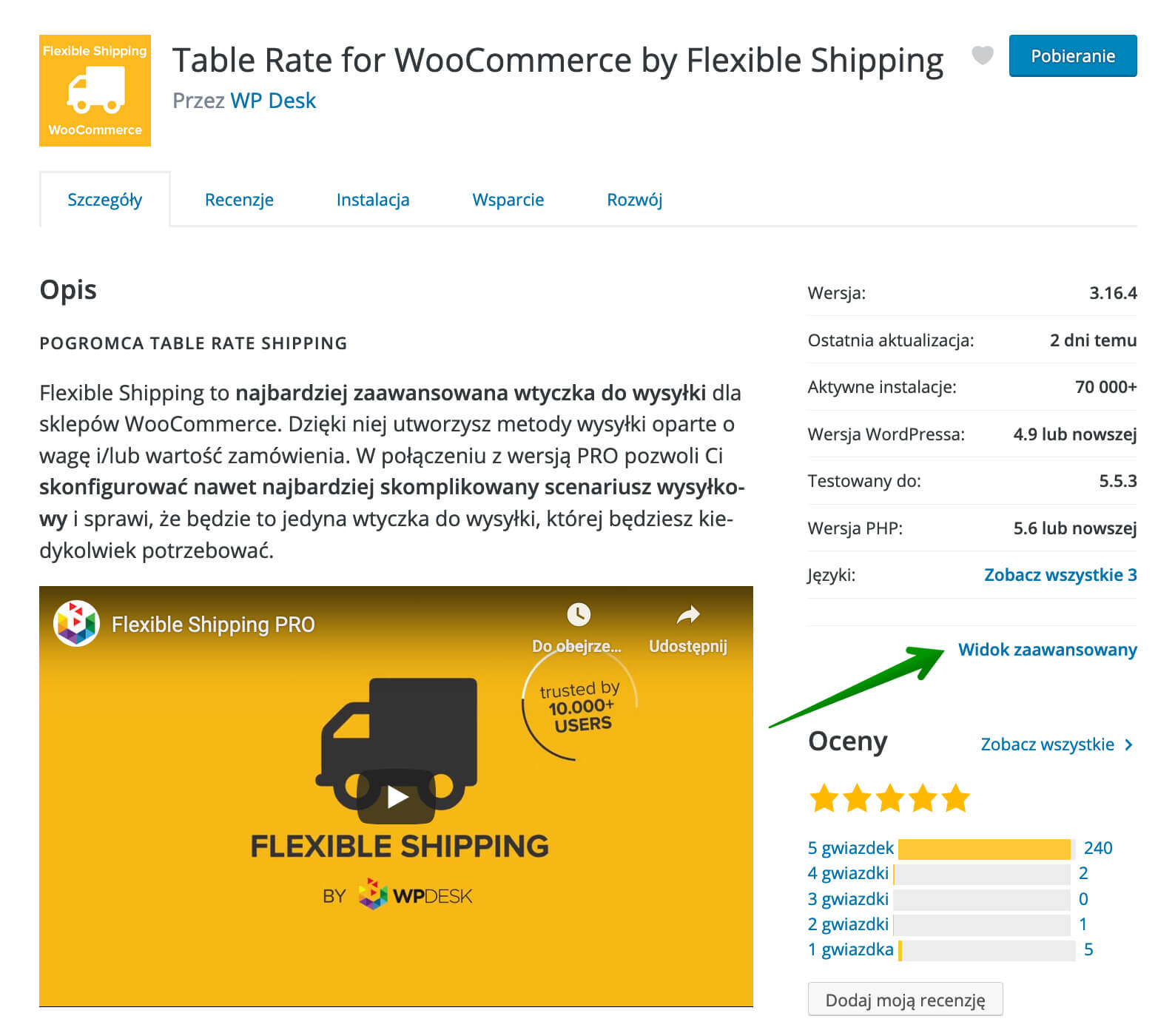Open Widok zaawansowany link

tap(1048, 650)
